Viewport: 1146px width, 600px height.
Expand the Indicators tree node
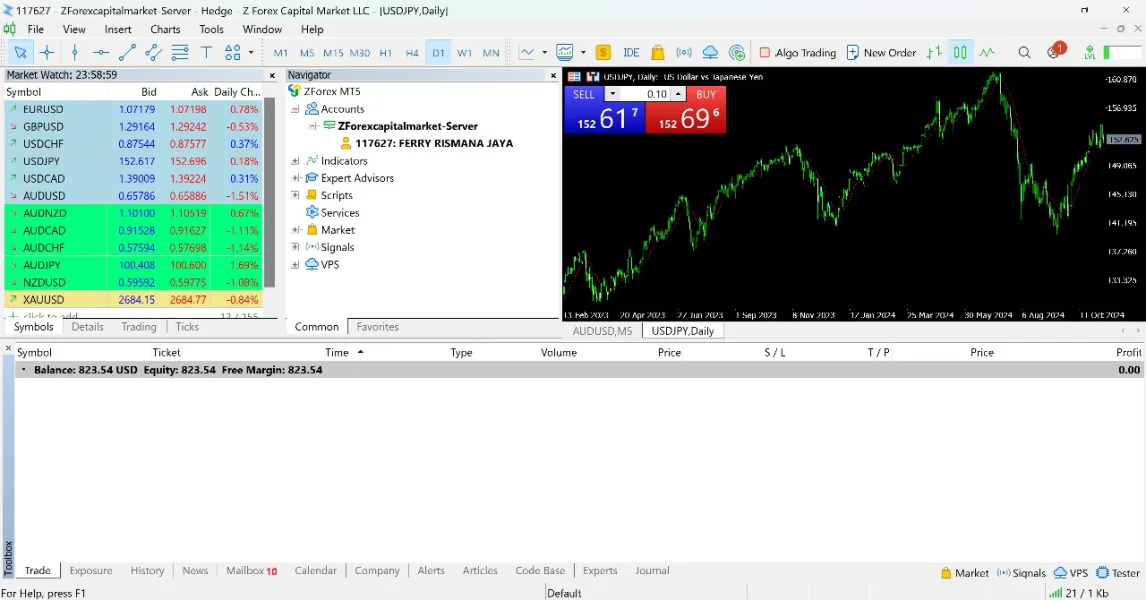coord(295,161)
